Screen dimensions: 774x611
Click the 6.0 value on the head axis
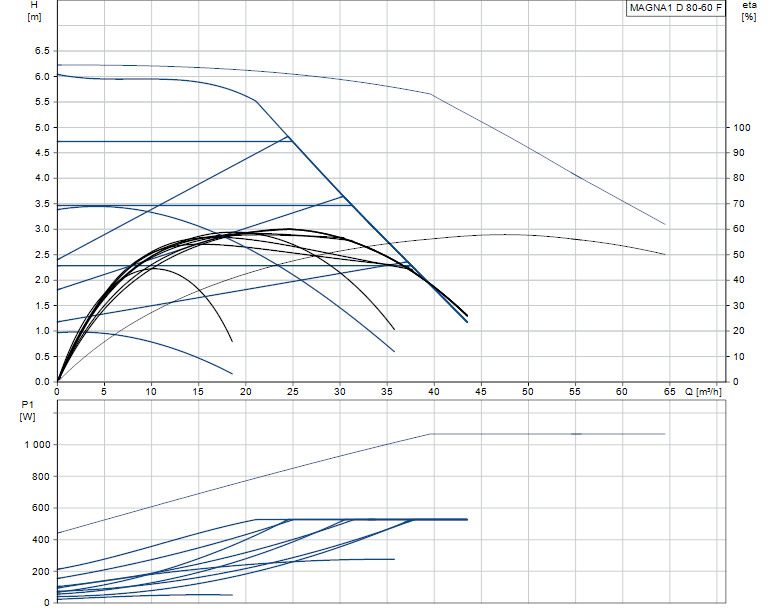(42, 76)
